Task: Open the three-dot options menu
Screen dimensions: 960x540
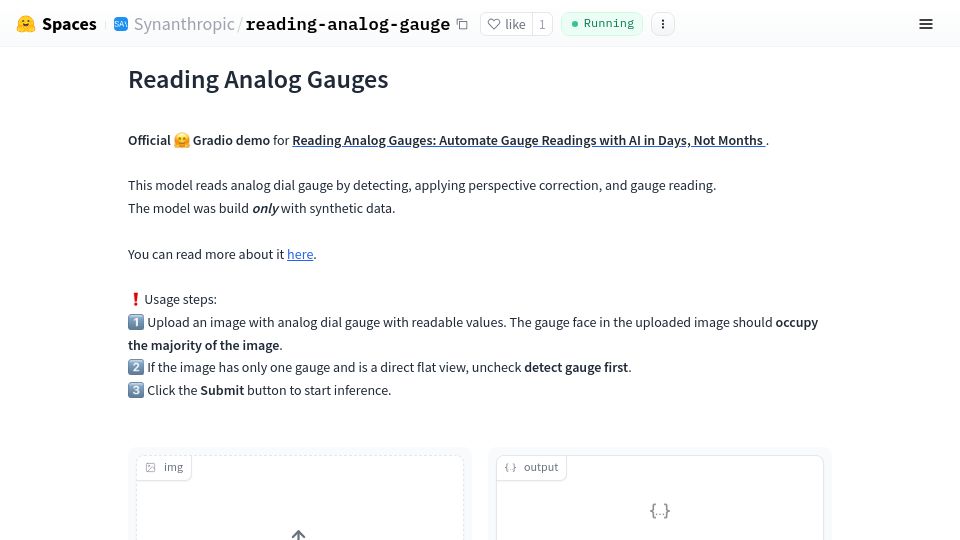Action: click(662, 24)
